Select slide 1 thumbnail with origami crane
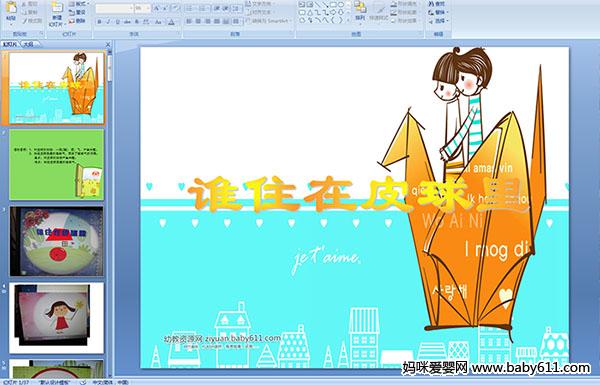The width and height of the screenshot is (600, 385). pos(56,88)
